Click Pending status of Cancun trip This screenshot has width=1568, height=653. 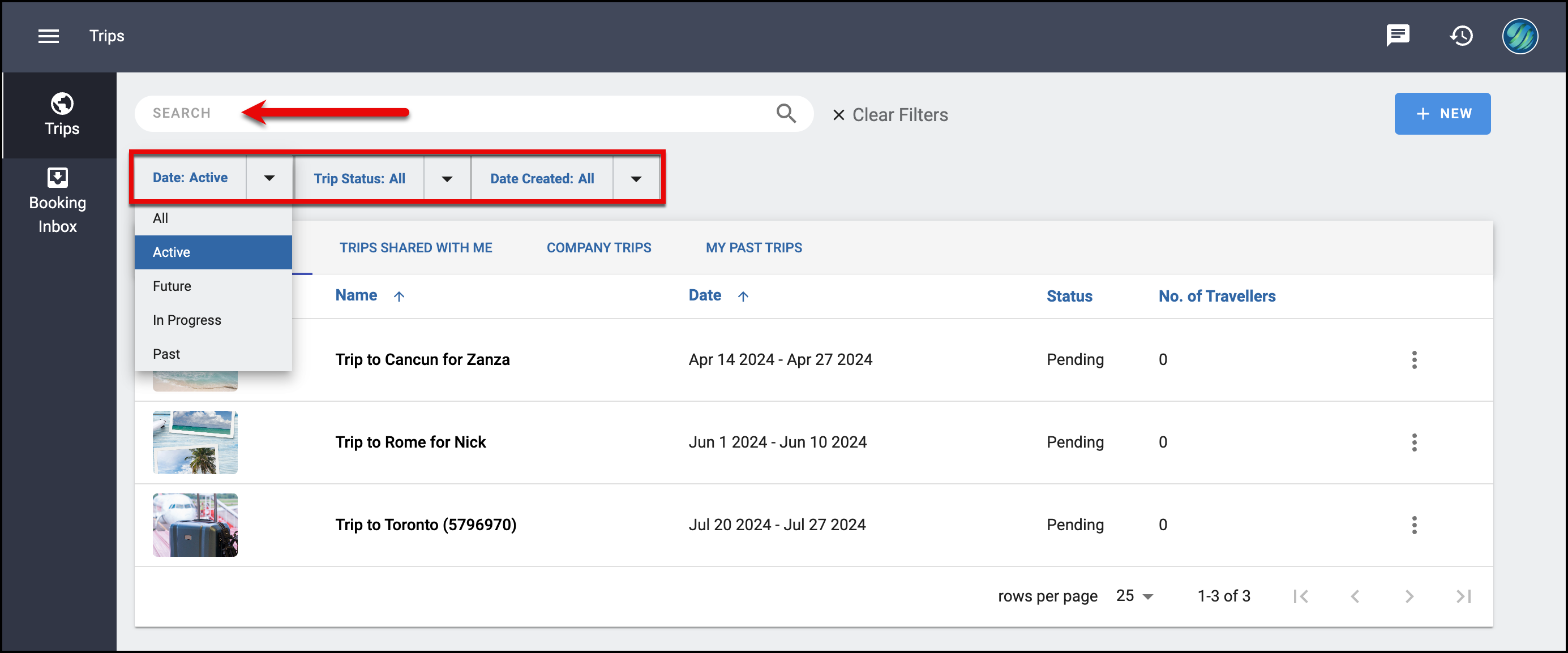[1075, 360]
